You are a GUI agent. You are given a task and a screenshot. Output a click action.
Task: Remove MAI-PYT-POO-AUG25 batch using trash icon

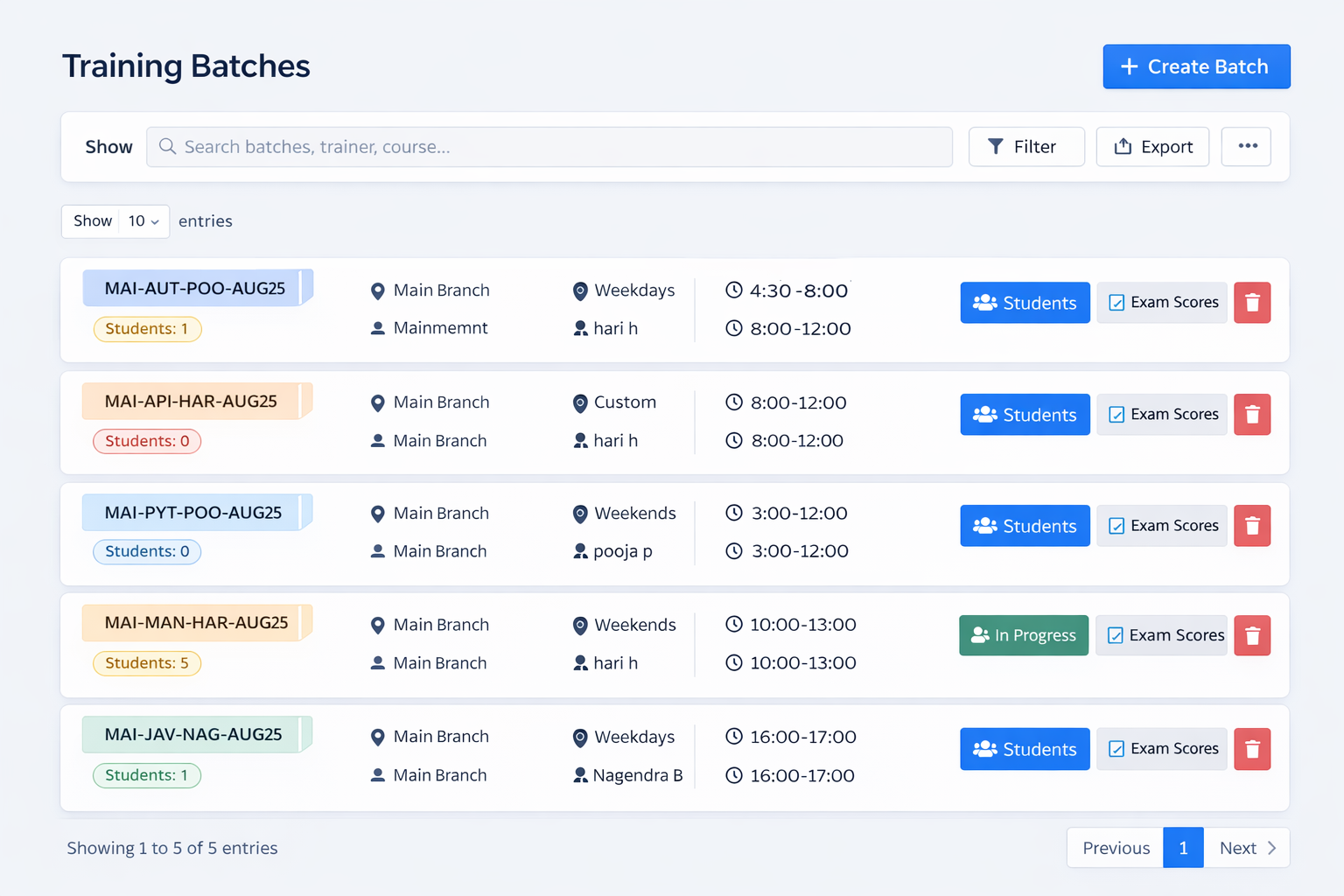(1251, 526)
